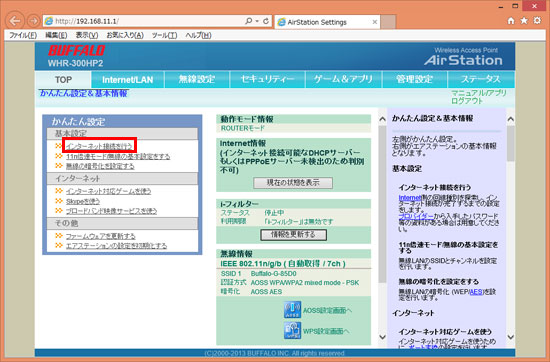Open the address bar dropdown arrow

point(257,21)
